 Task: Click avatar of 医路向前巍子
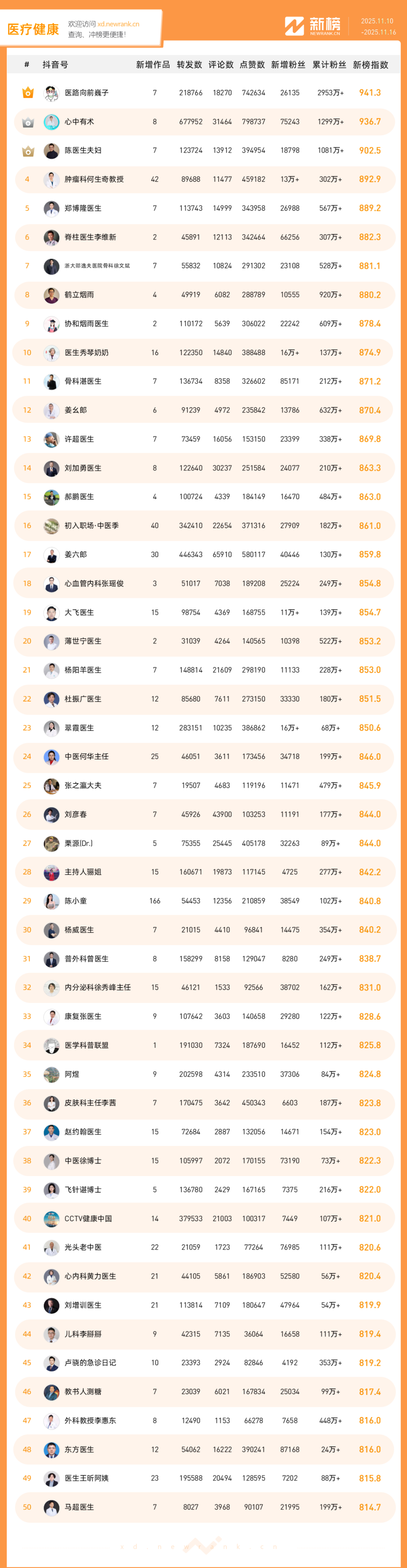click(51, 93)
